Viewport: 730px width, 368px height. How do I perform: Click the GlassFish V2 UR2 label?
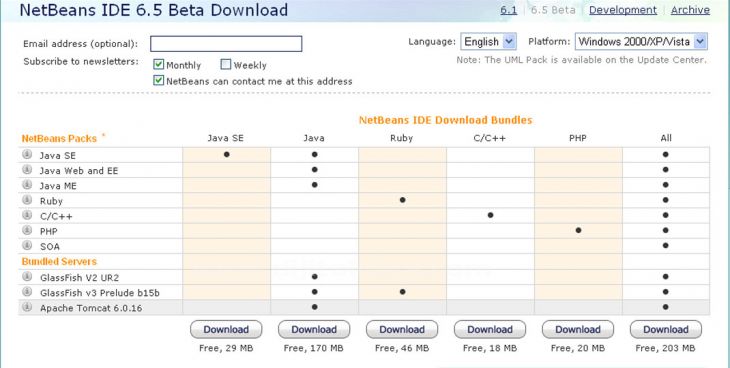[x=80, y=278]
